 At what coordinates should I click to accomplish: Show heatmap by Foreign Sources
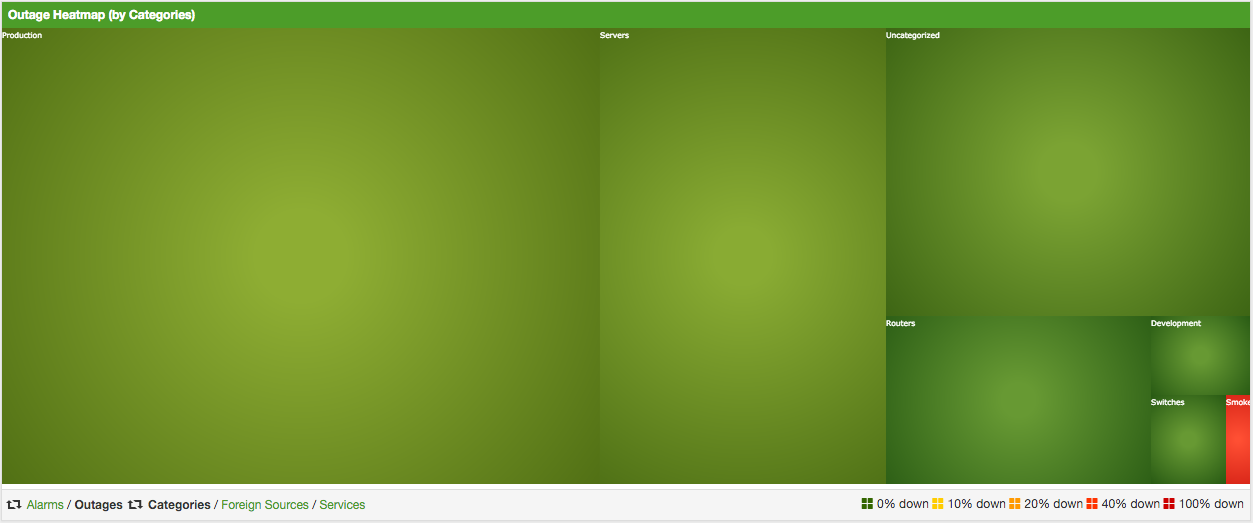click(x=265, y=505)
